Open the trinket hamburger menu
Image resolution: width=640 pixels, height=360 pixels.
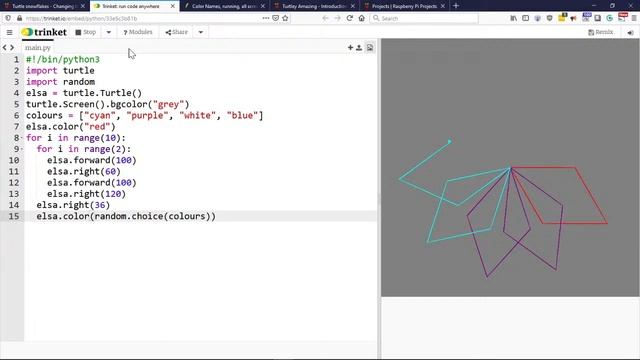tap(9, 32)
